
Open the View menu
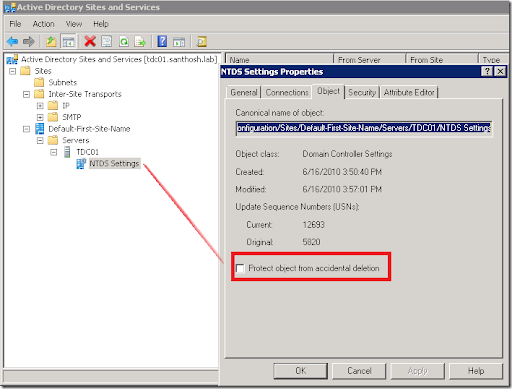pos(74,24)
